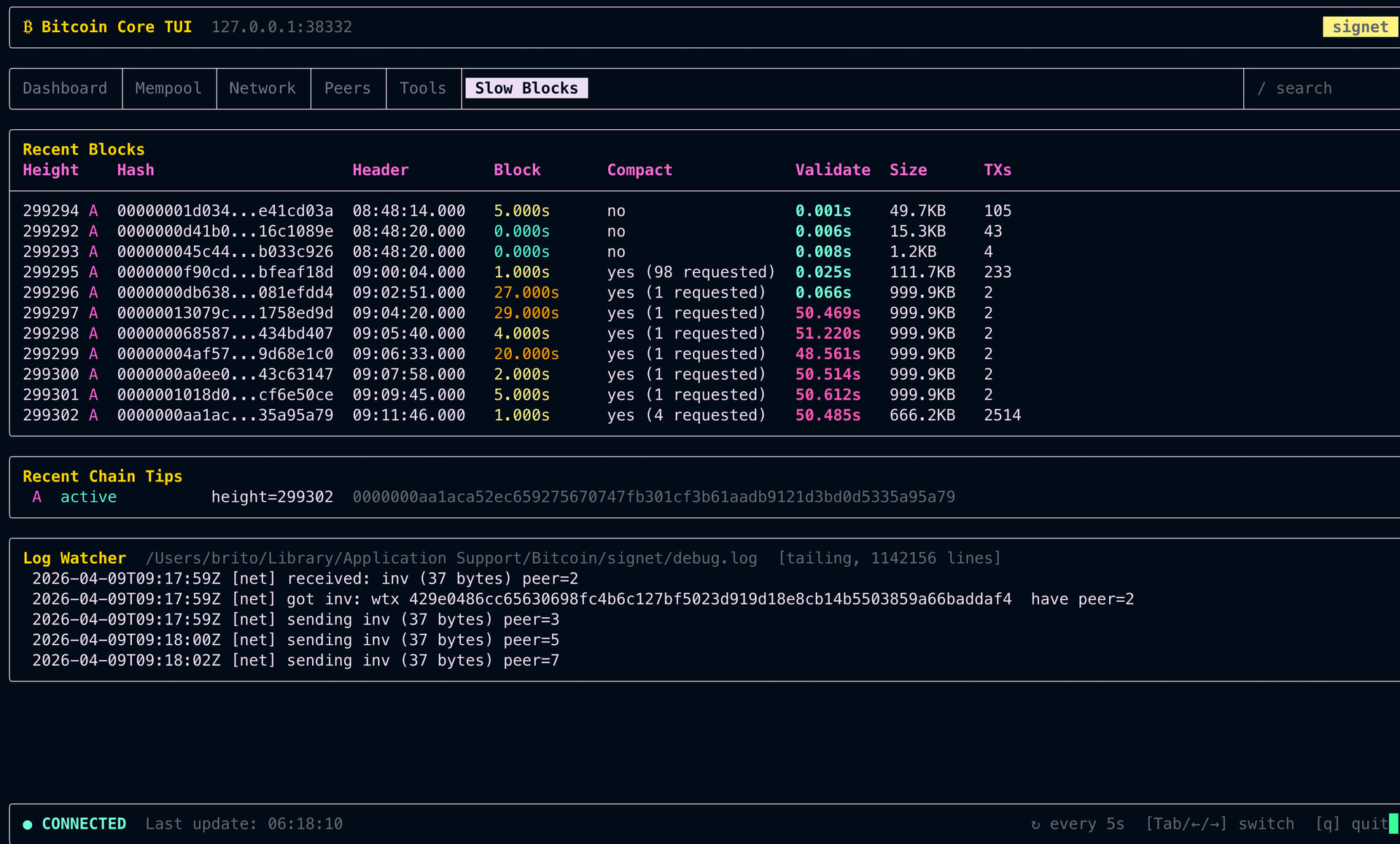
Task: Click the green cursor block at bottom right
Action: click(1393, 824)
